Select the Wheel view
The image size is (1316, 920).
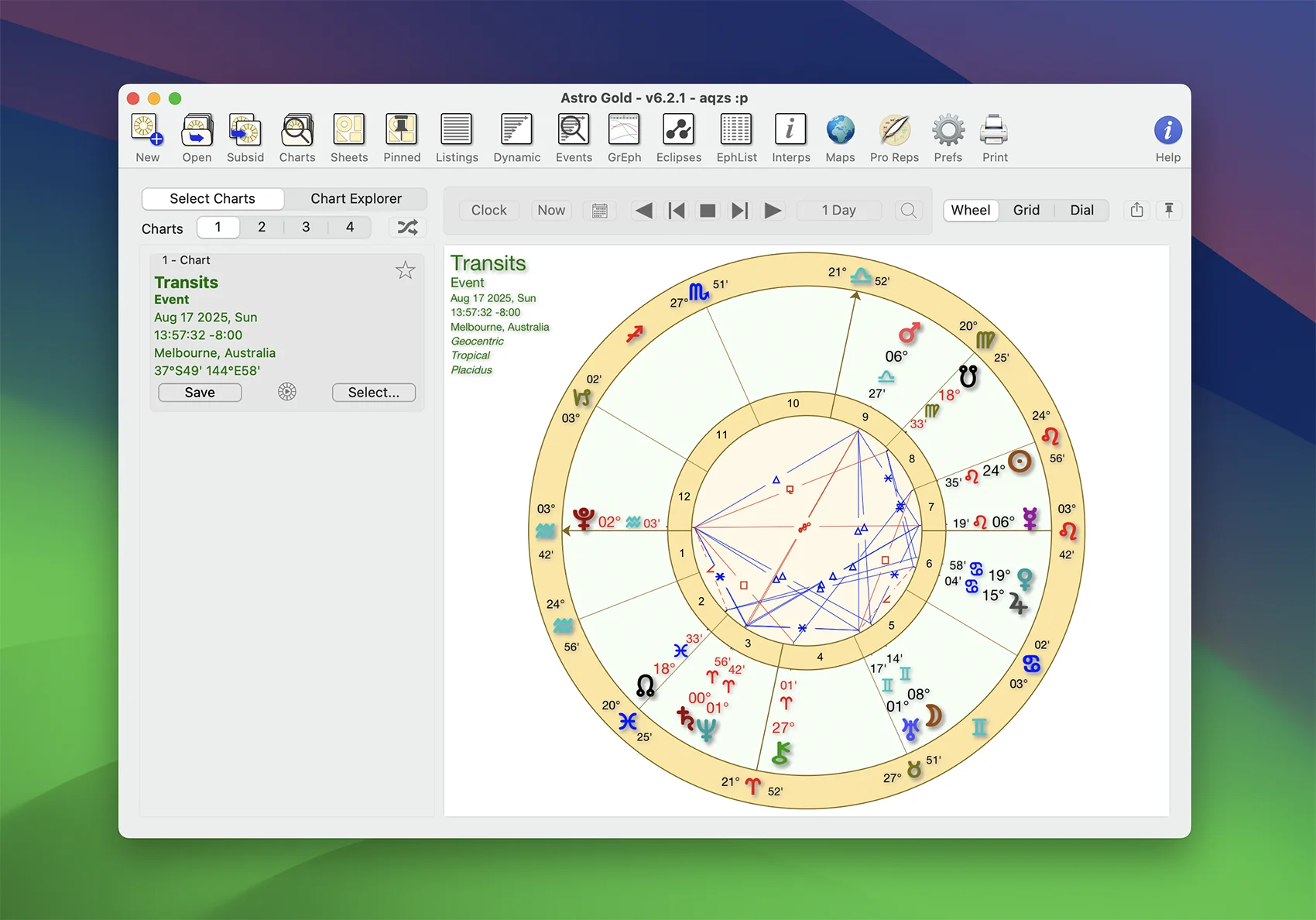(x=971, y=210)
